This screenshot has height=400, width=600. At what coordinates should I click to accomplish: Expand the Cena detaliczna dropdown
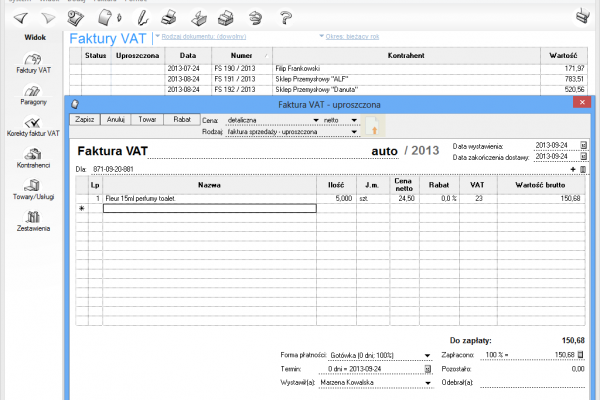(316, 119)
